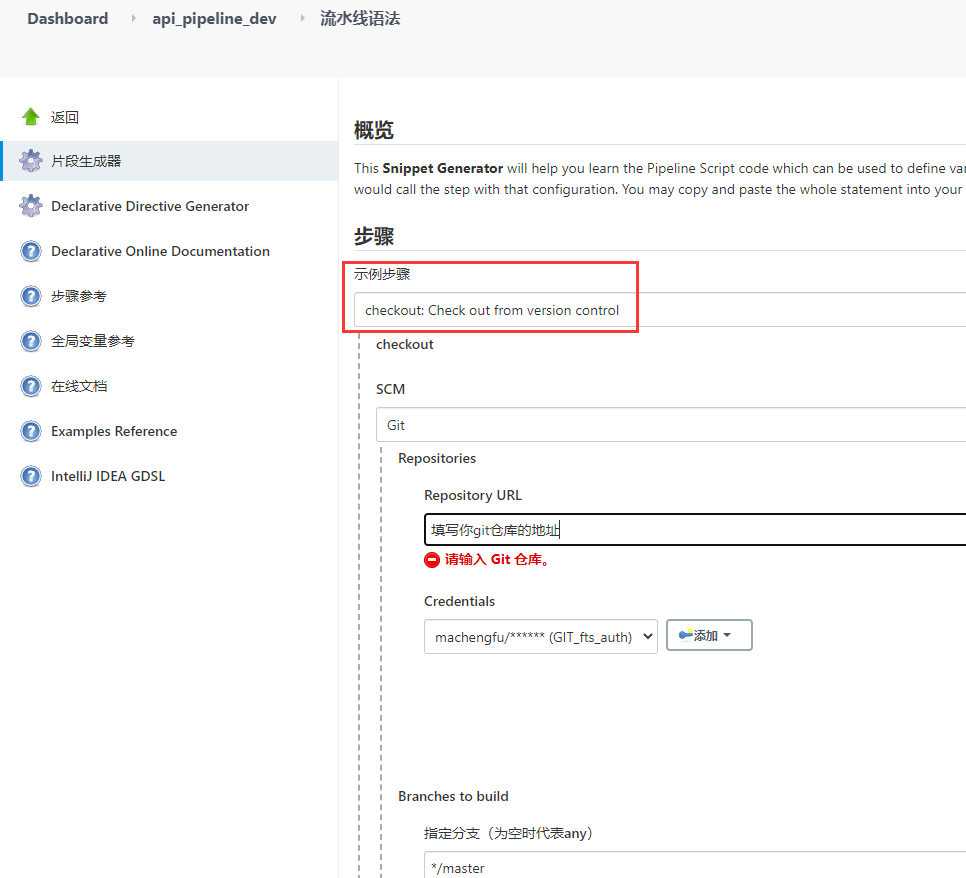
Task: Click the gear icon beside 片段生成器
Action: [x=31, y=161]
